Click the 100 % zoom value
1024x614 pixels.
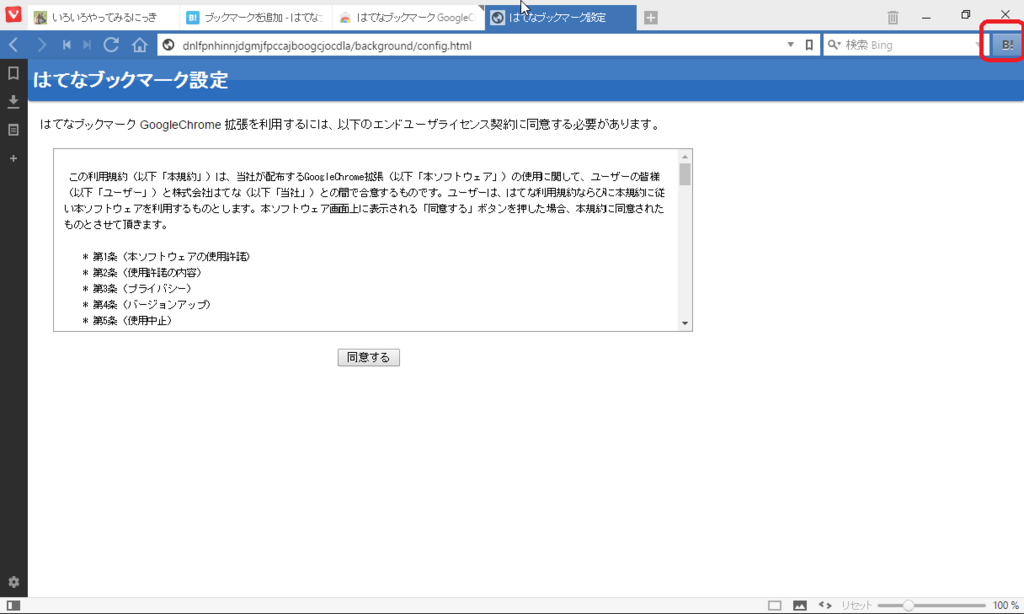(x=1006, y=606)
